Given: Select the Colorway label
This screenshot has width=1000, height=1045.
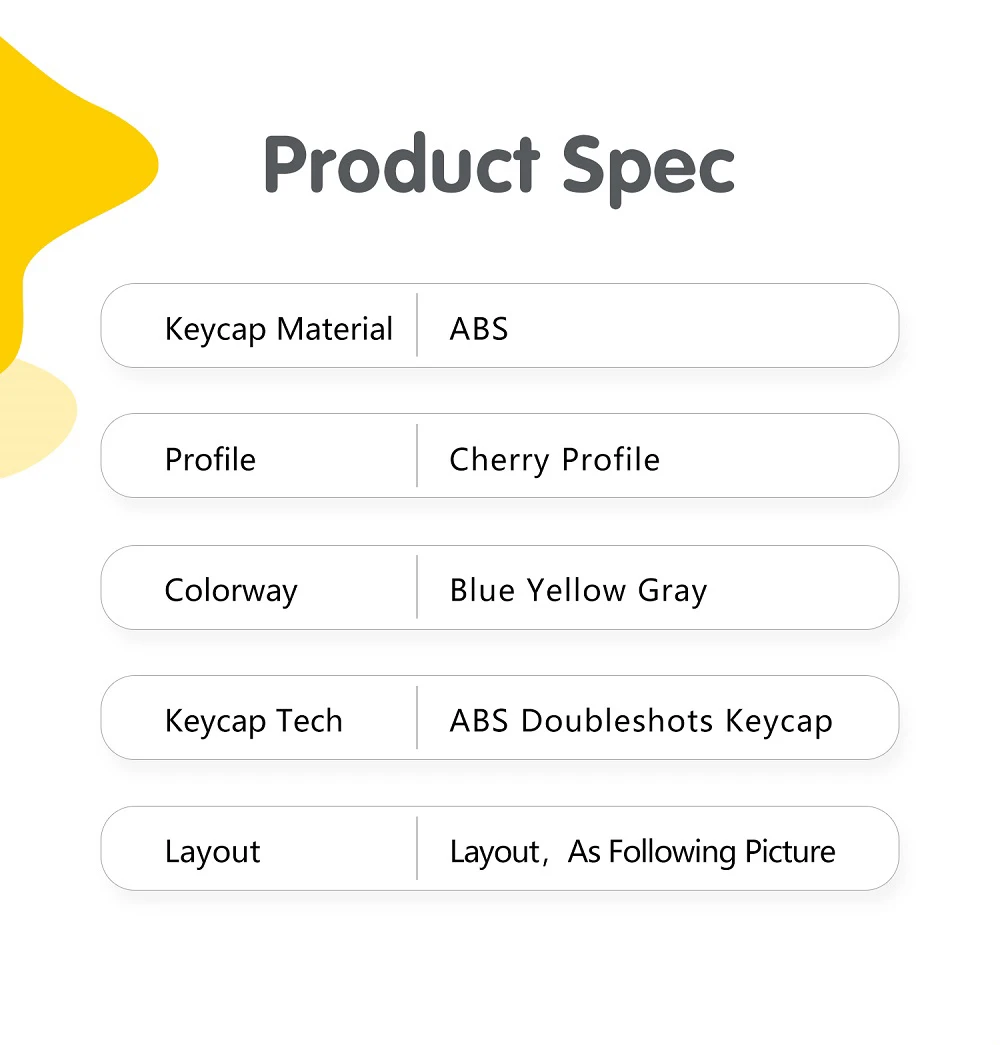Looking at the screenshot, I should [x=231, y=590].
